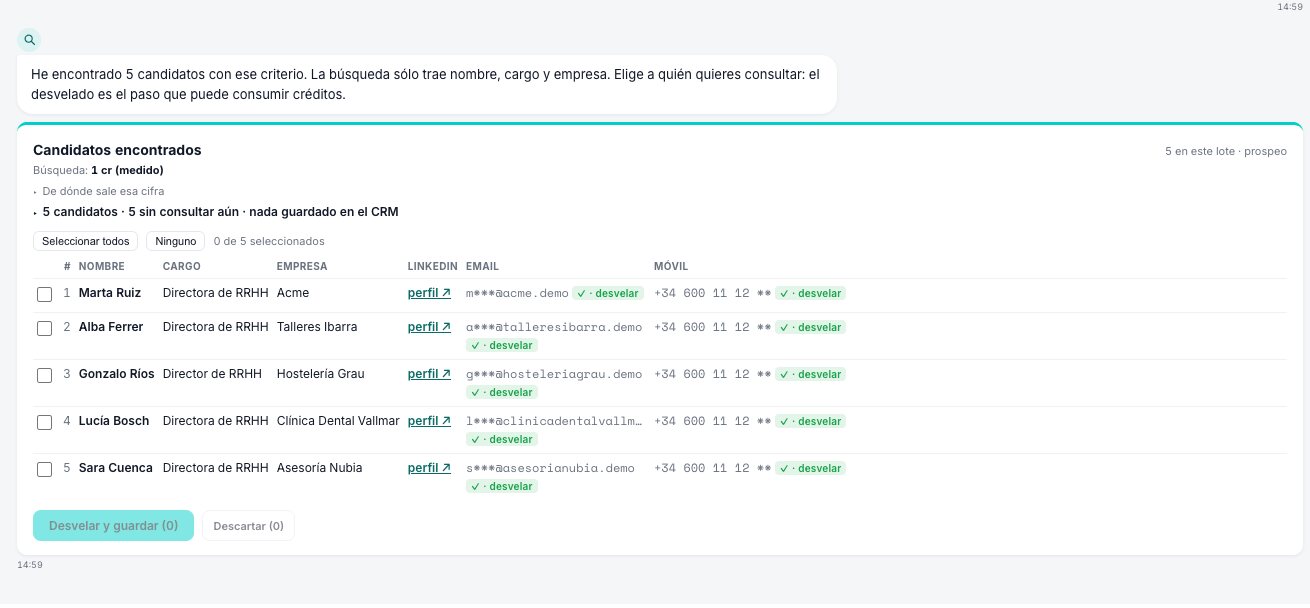The height and width of the screenshot is (608, 1310).
Task: Check the box next to Sara Cuenca
Action: pyautogui.click(x=44, y=470)
